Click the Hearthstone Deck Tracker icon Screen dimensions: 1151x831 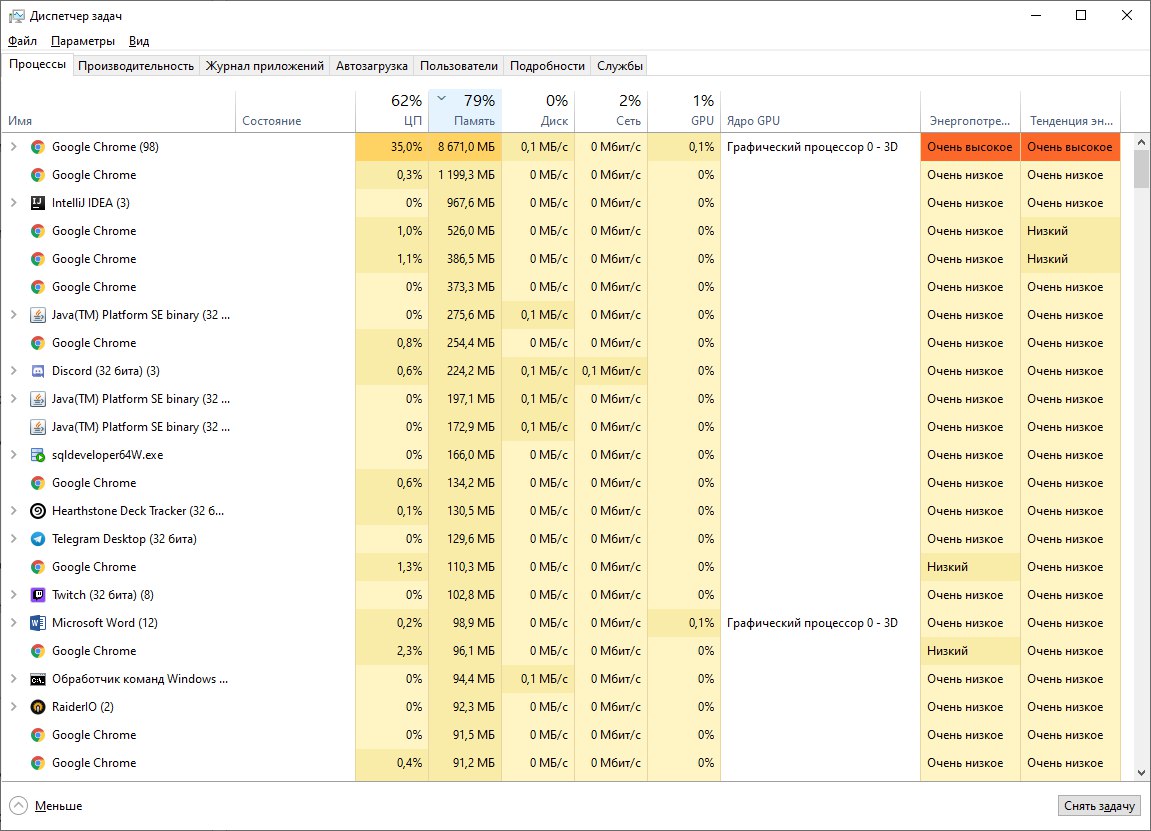(37, 511)
